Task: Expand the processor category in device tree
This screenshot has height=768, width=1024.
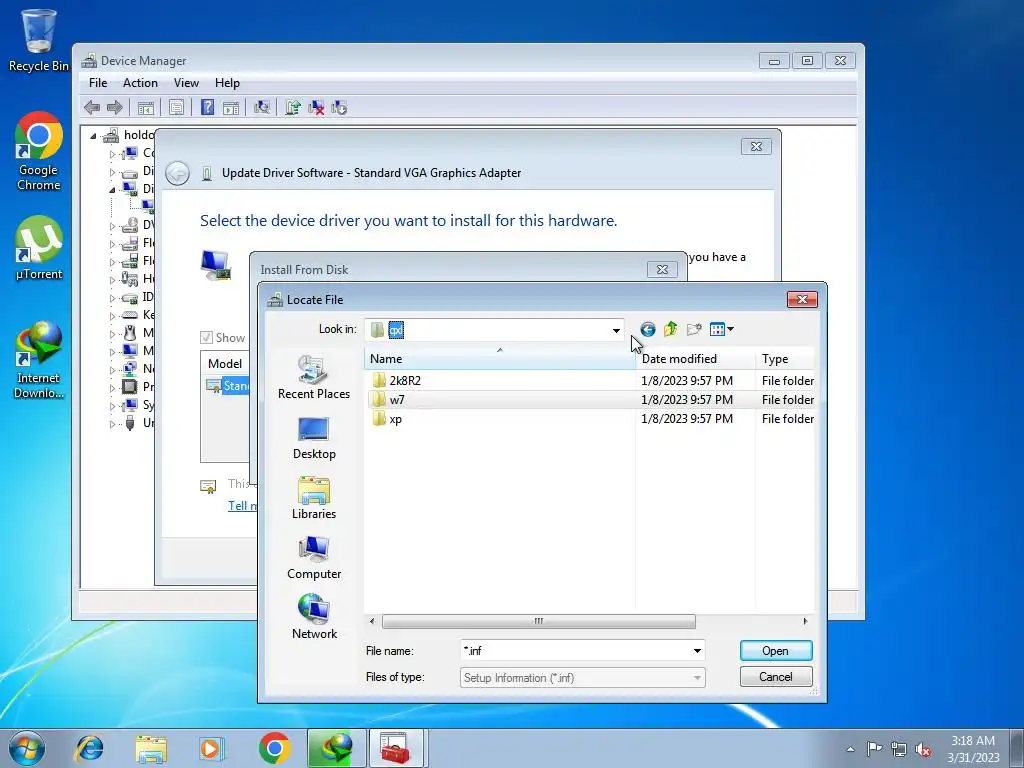Action: coord(112,388)
